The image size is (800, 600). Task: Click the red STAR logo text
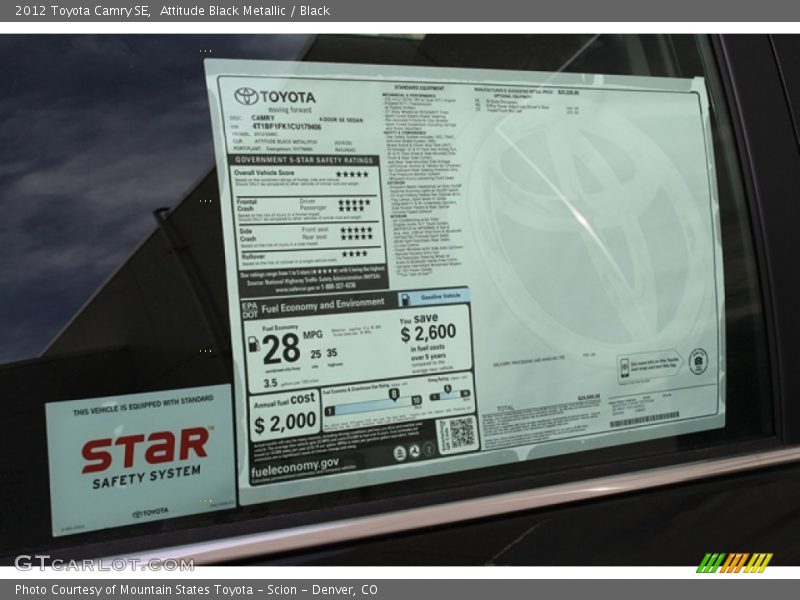pyautogui.click(x=145, y=449)
